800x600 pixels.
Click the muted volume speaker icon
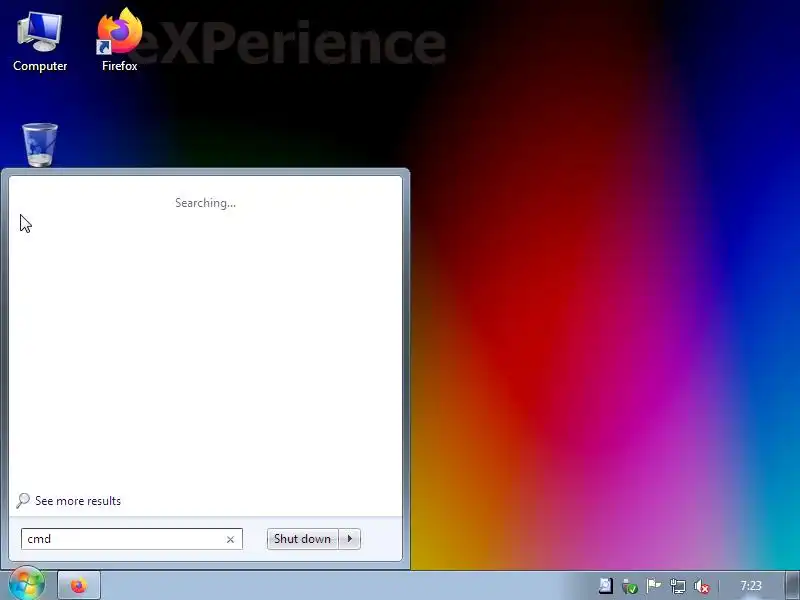tap(702, 586)
